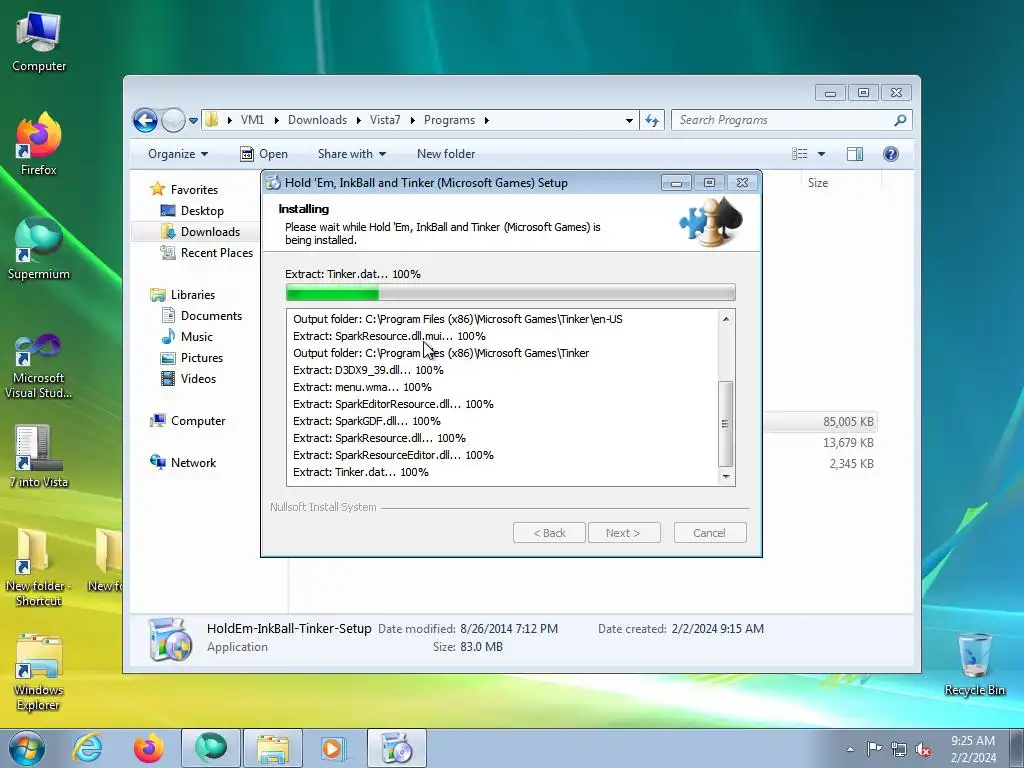This screenshot has height=768, width=1024.
Task: Open the muted volume tray icon
Action: tap(923, 749)
